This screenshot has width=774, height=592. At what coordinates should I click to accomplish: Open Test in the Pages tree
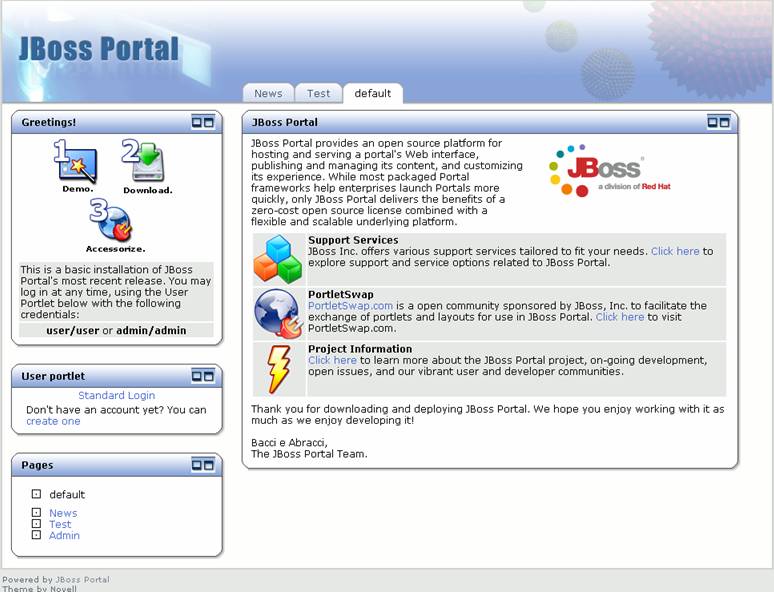(60, 524)
